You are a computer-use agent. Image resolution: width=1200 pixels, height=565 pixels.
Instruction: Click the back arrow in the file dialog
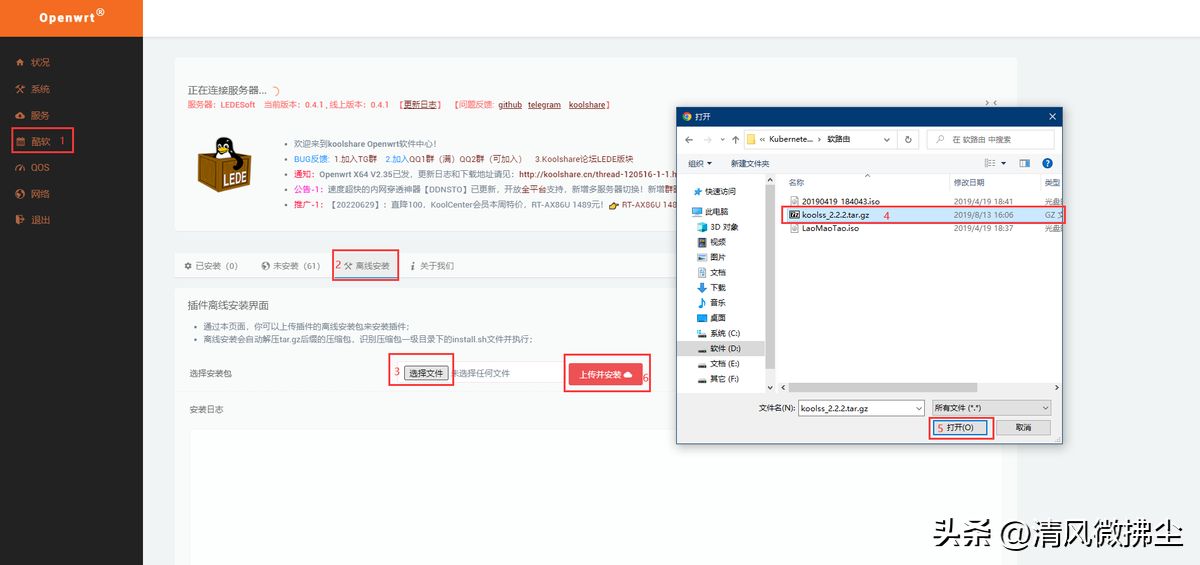(x=688, y=139)
